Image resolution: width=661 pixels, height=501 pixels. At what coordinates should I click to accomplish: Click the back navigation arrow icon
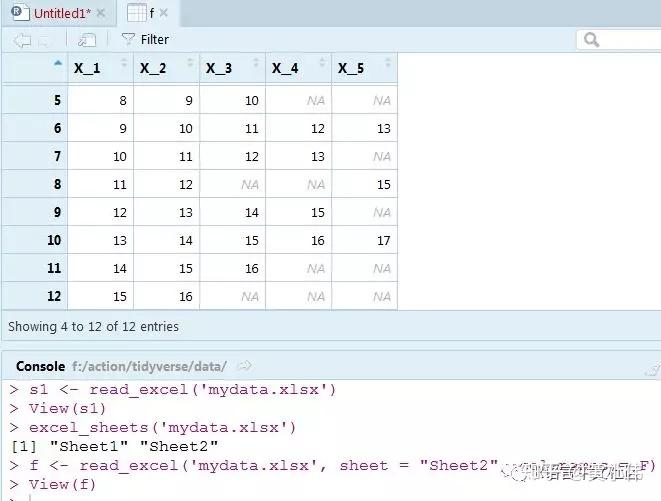click(22, 40)
